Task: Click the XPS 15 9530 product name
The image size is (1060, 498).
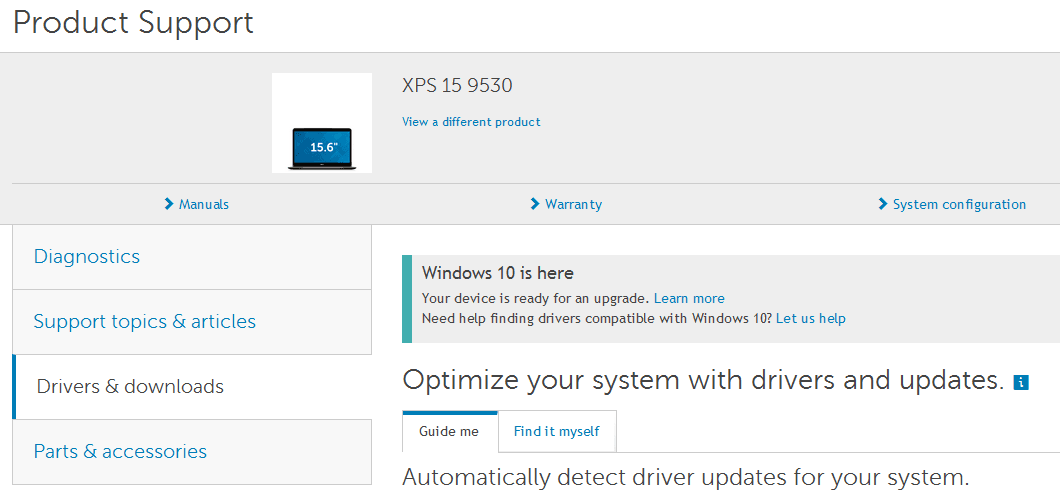Action: (457, 86)
